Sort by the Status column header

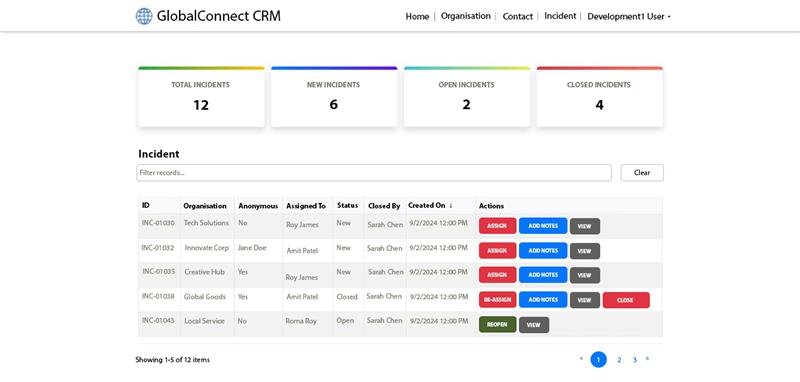tap(347, 206)
